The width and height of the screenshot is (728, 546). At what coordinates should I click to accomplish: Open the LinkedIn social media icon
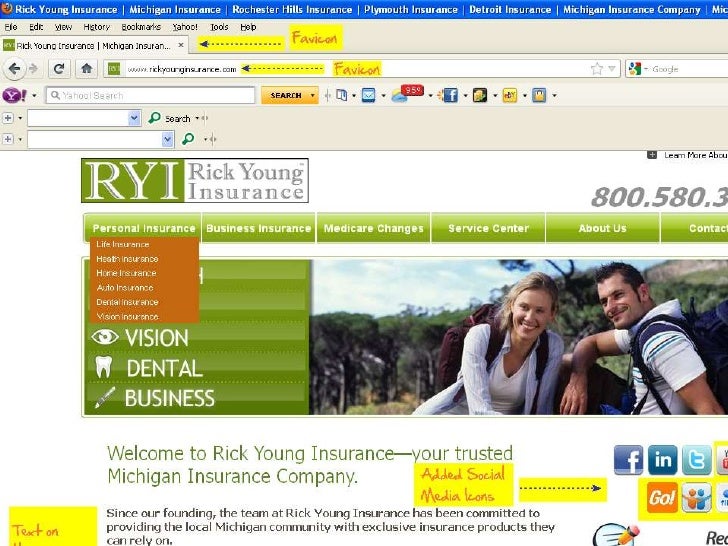[663, 460]
